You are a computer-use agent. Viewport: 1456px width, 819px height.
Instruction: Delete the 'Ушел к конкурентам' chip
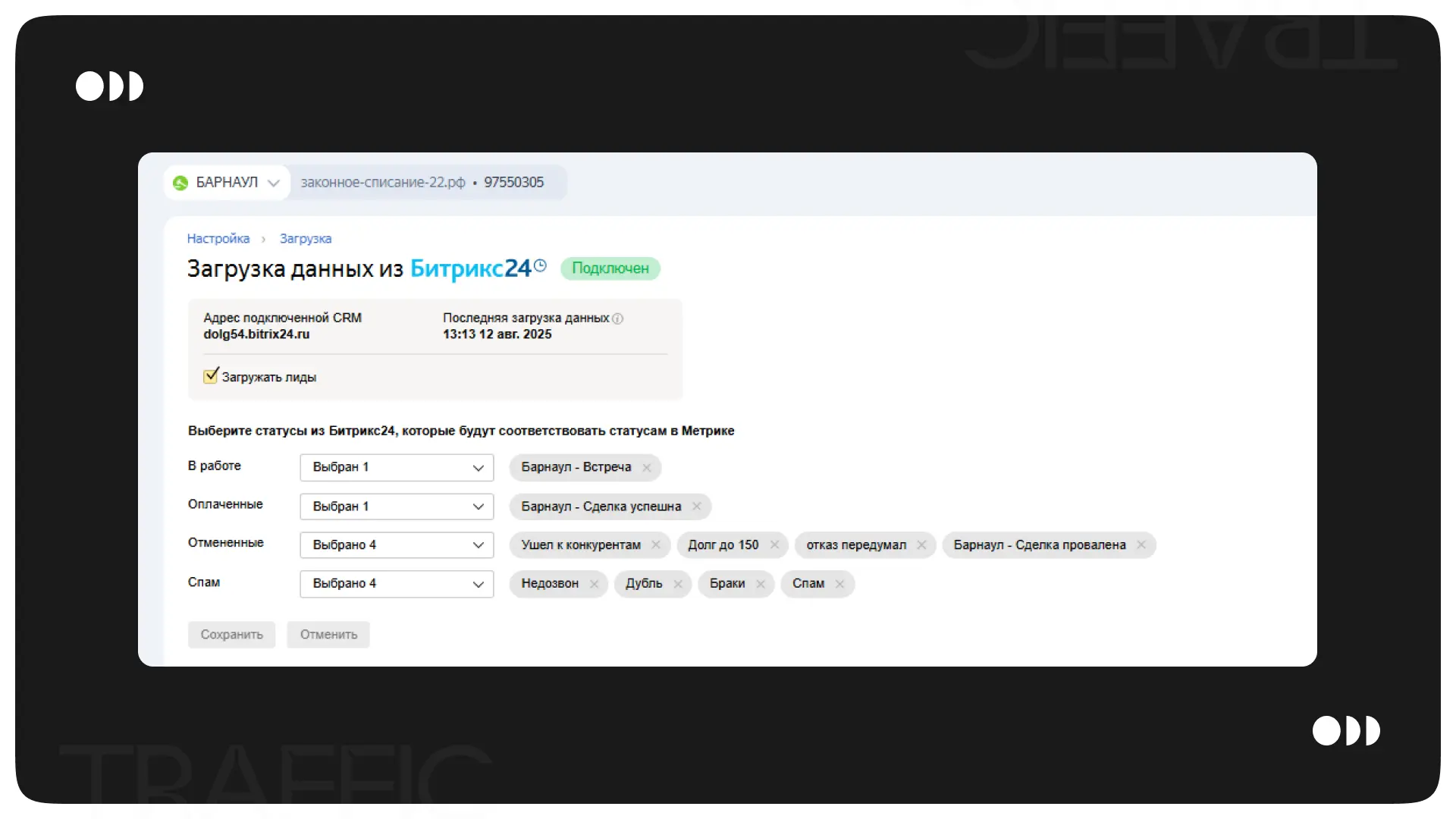[x=656, y=545]
